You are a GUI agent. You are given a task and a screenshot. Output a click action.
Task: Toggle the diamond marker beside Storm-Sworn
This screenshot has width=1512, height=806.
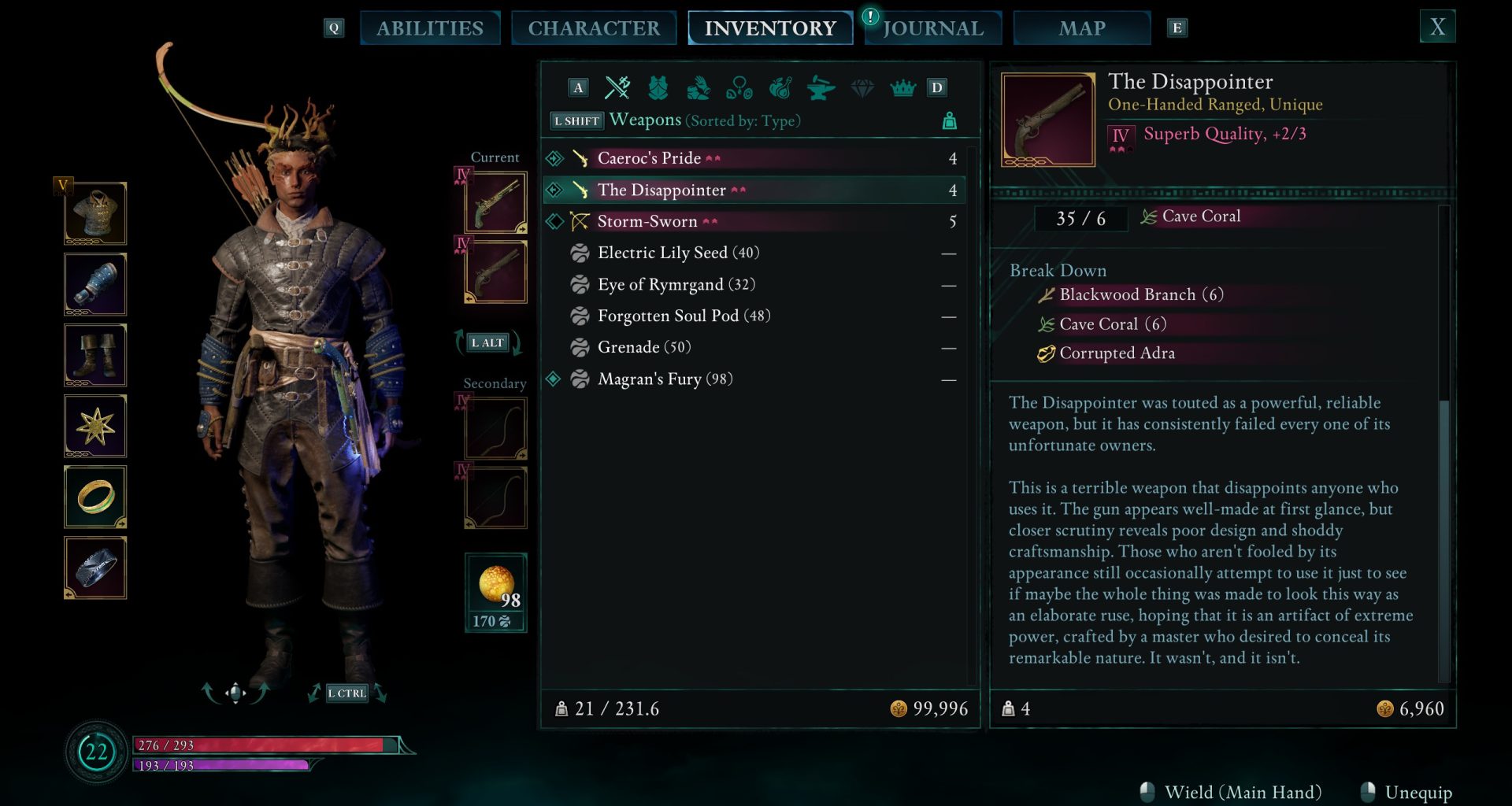tap(554, 221)
